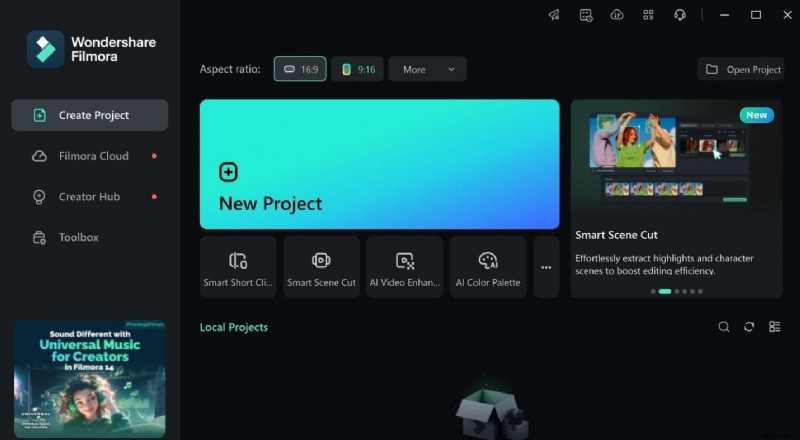
Task: Launch the Smart Scene Cut tool tile
Action: pos(321,267)
